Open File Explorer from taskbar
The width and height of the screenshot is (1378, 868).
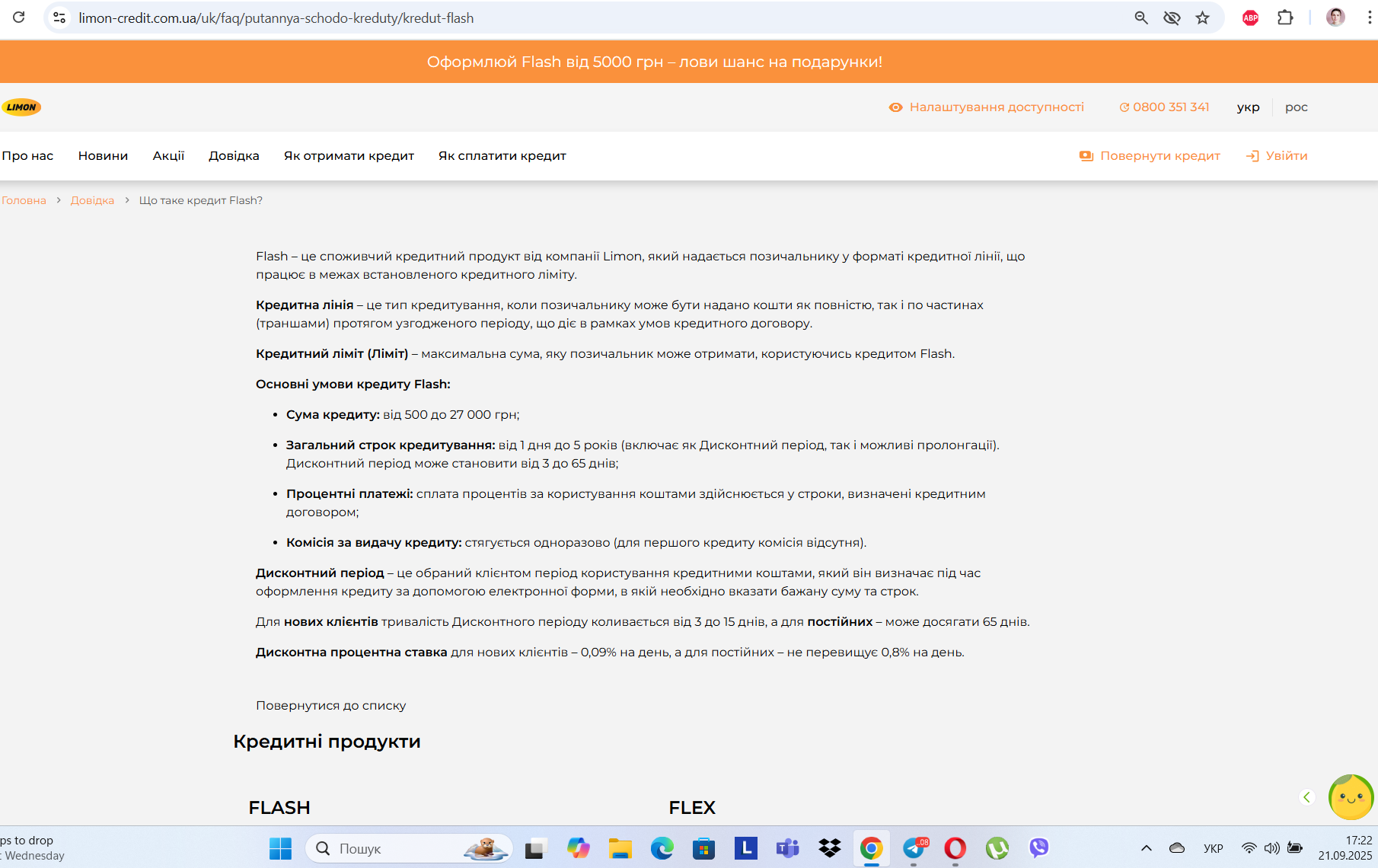pos(620,848)
